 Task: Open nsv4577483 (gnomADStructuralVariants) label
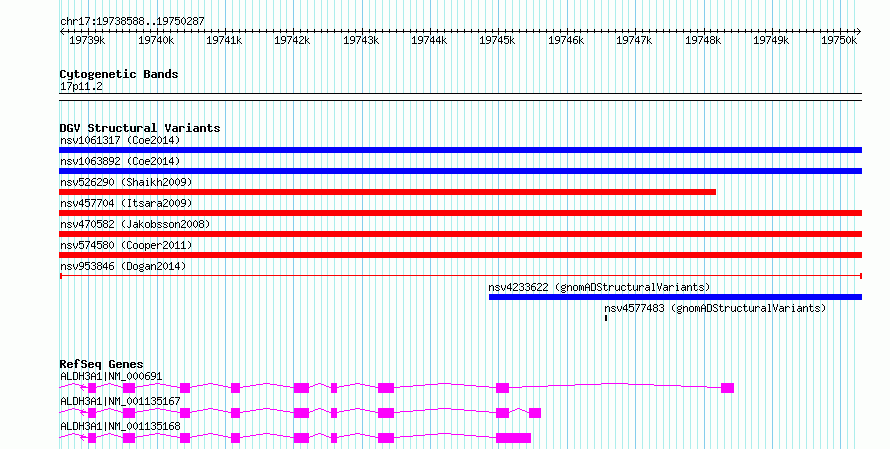point(715,308)
